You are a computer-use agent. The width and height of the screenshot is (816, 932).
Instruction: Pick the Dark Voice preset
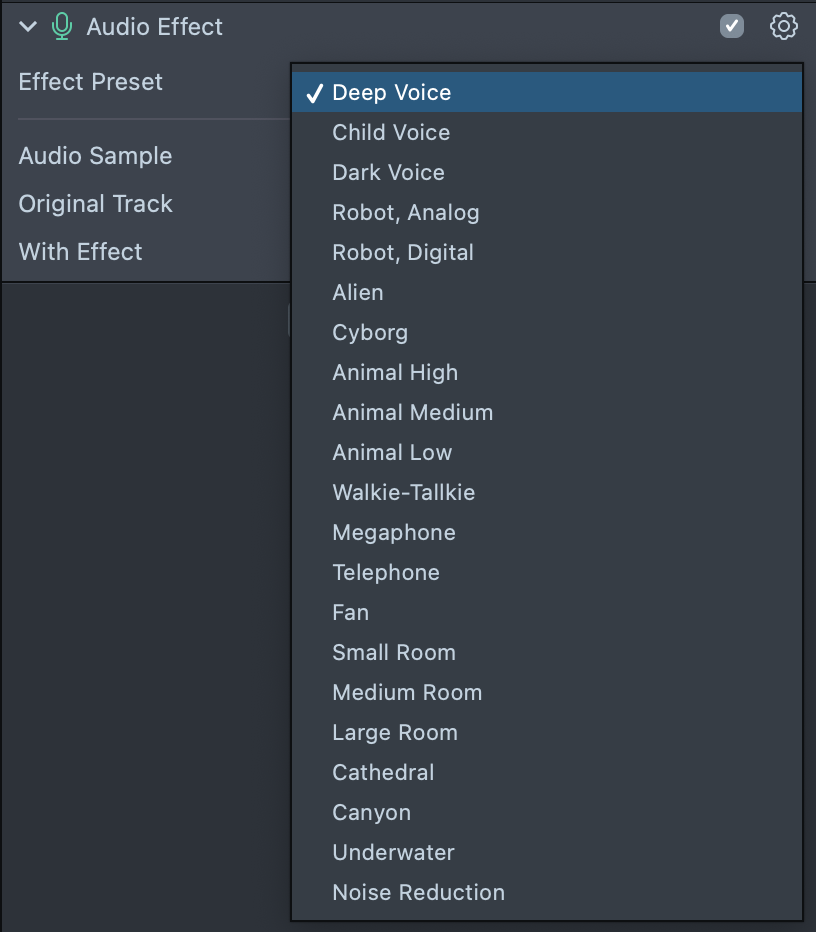point(388,173)
